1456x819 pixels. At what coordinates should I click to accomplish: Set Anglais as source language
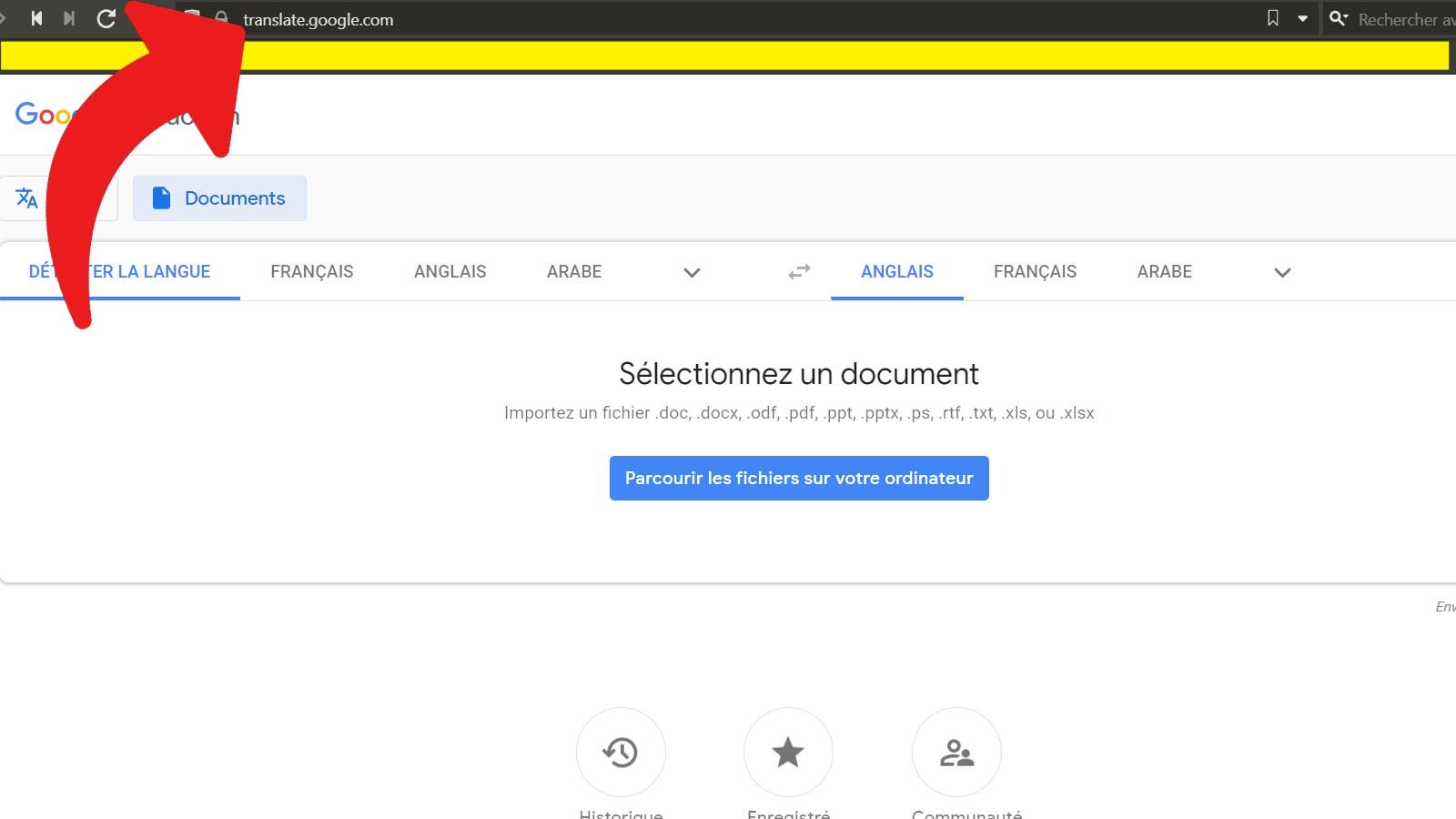(450, 271)
